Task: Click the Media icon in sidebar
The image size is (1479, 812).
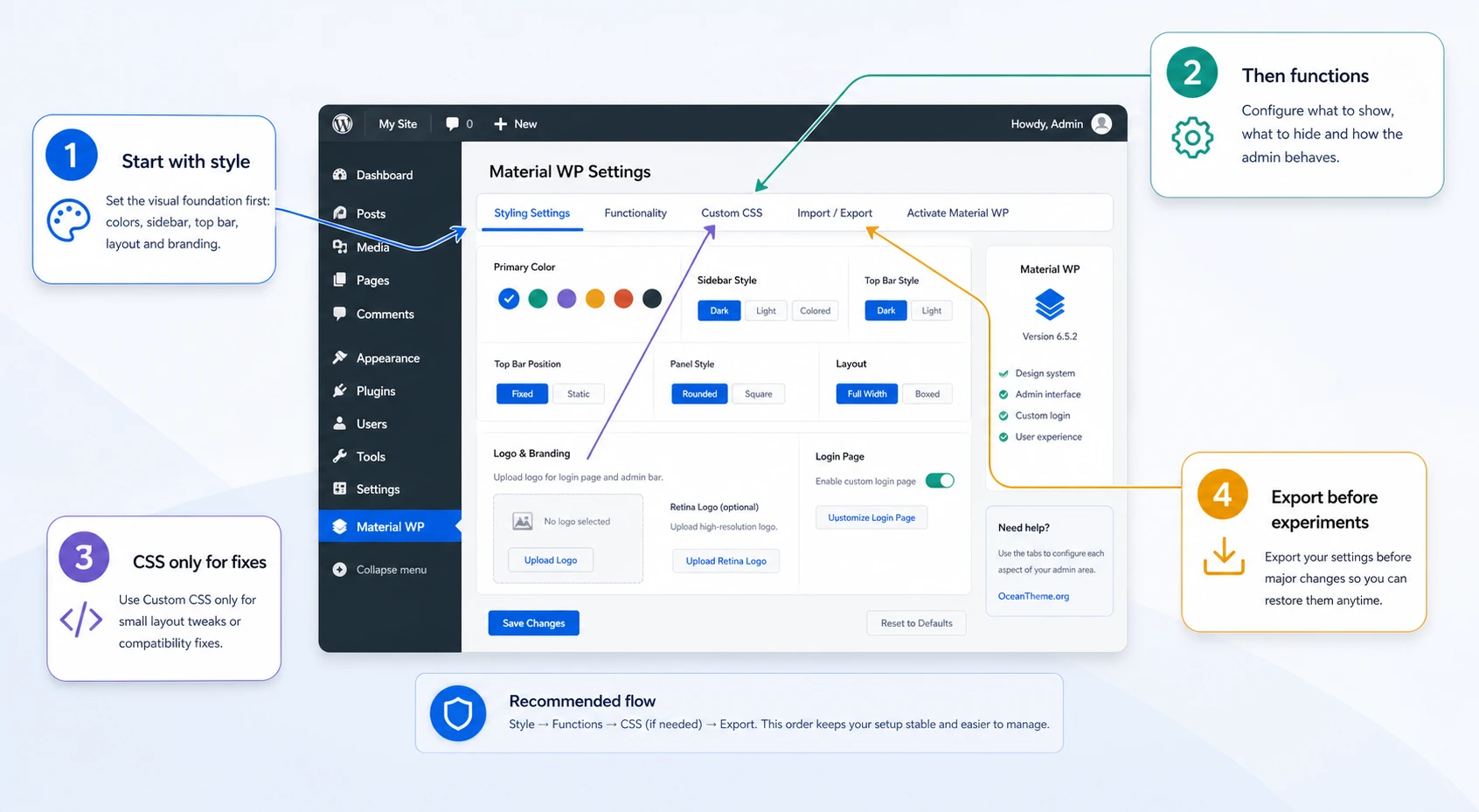Action: [340, 247]
